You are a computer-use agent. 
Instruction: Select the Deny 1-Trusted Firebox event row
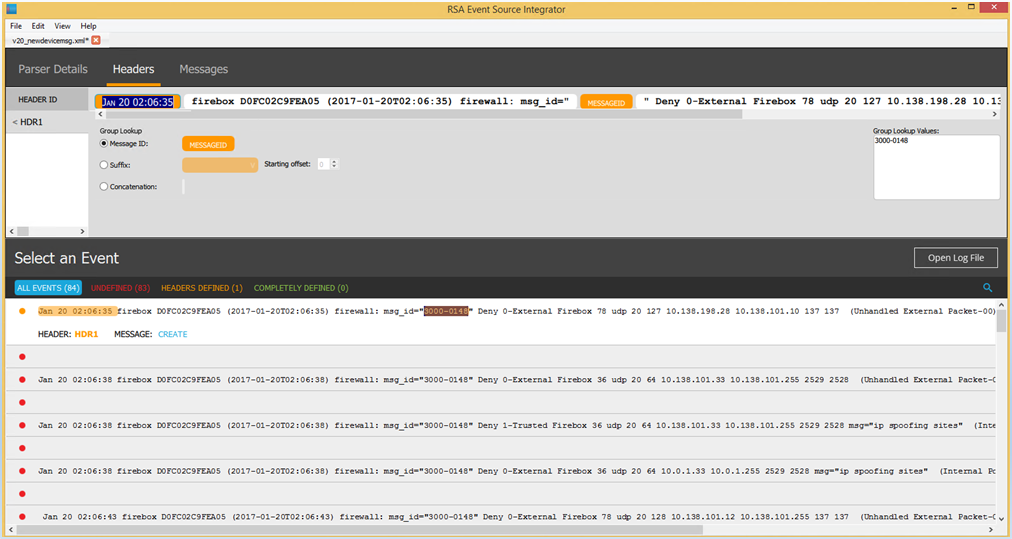(501, 425)
